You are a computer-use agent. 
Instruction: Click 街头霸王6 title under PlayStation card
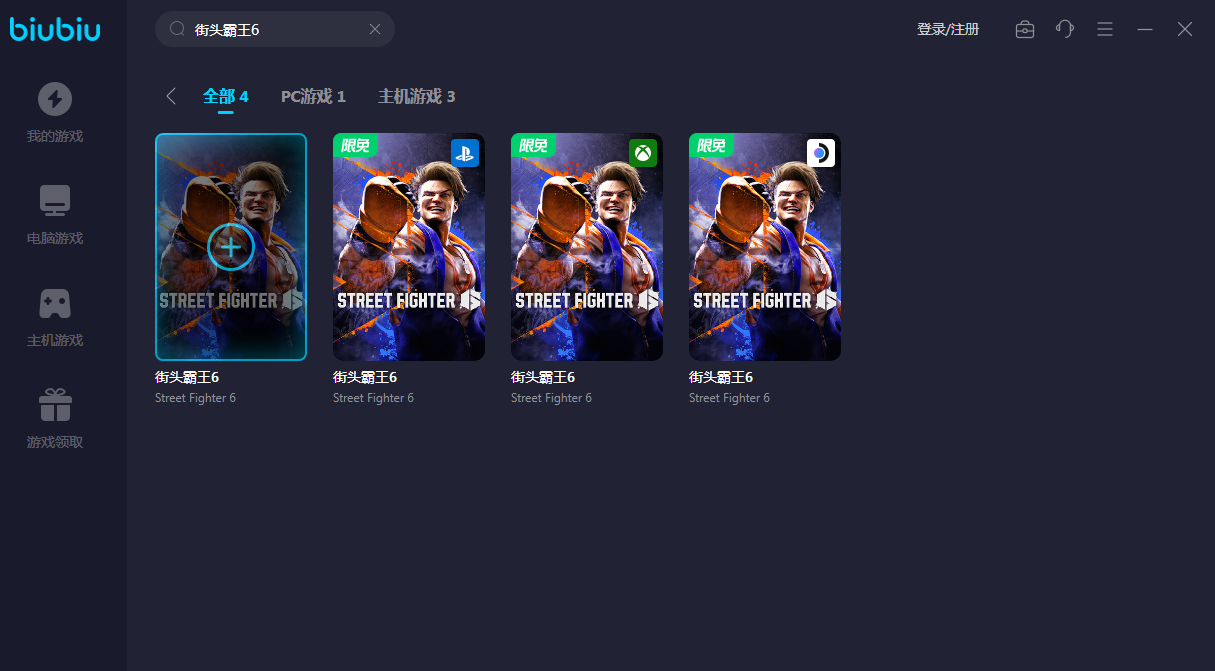365,377
